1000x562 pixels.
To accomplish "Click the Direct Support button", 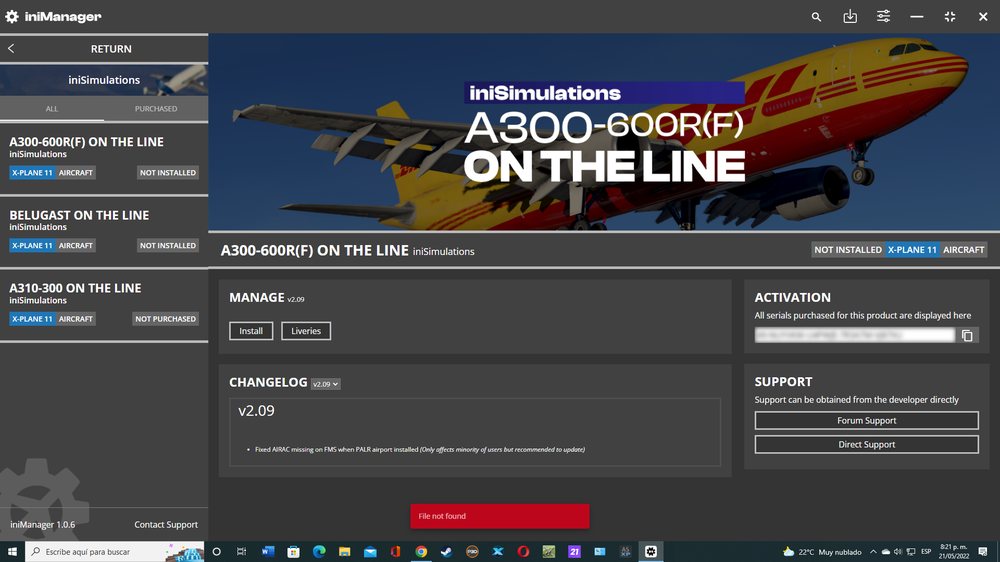I will (866, 445).
